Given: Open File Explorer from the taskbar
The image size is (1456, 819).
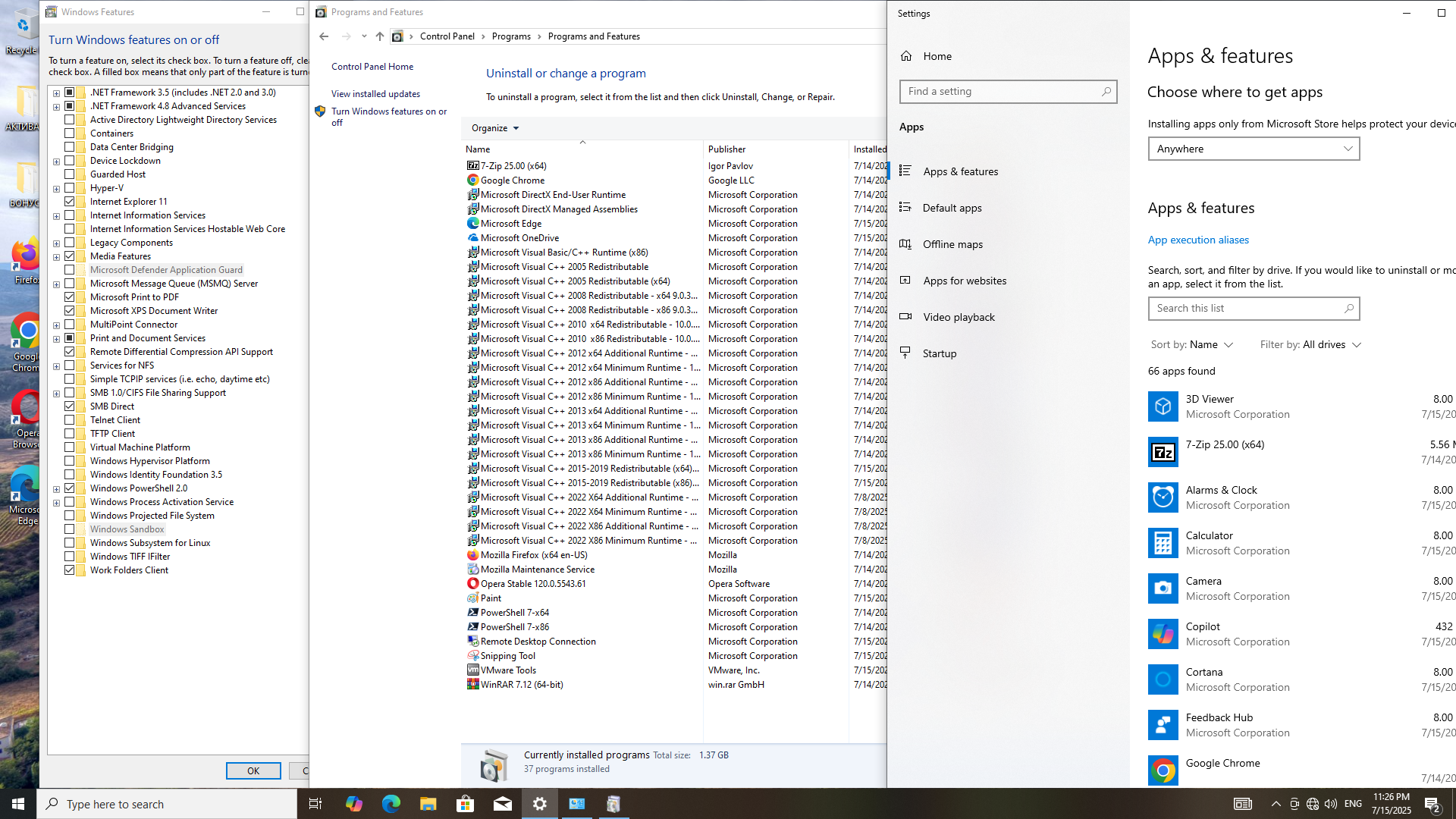Looking at the screenshot, I should pos(428,804).
